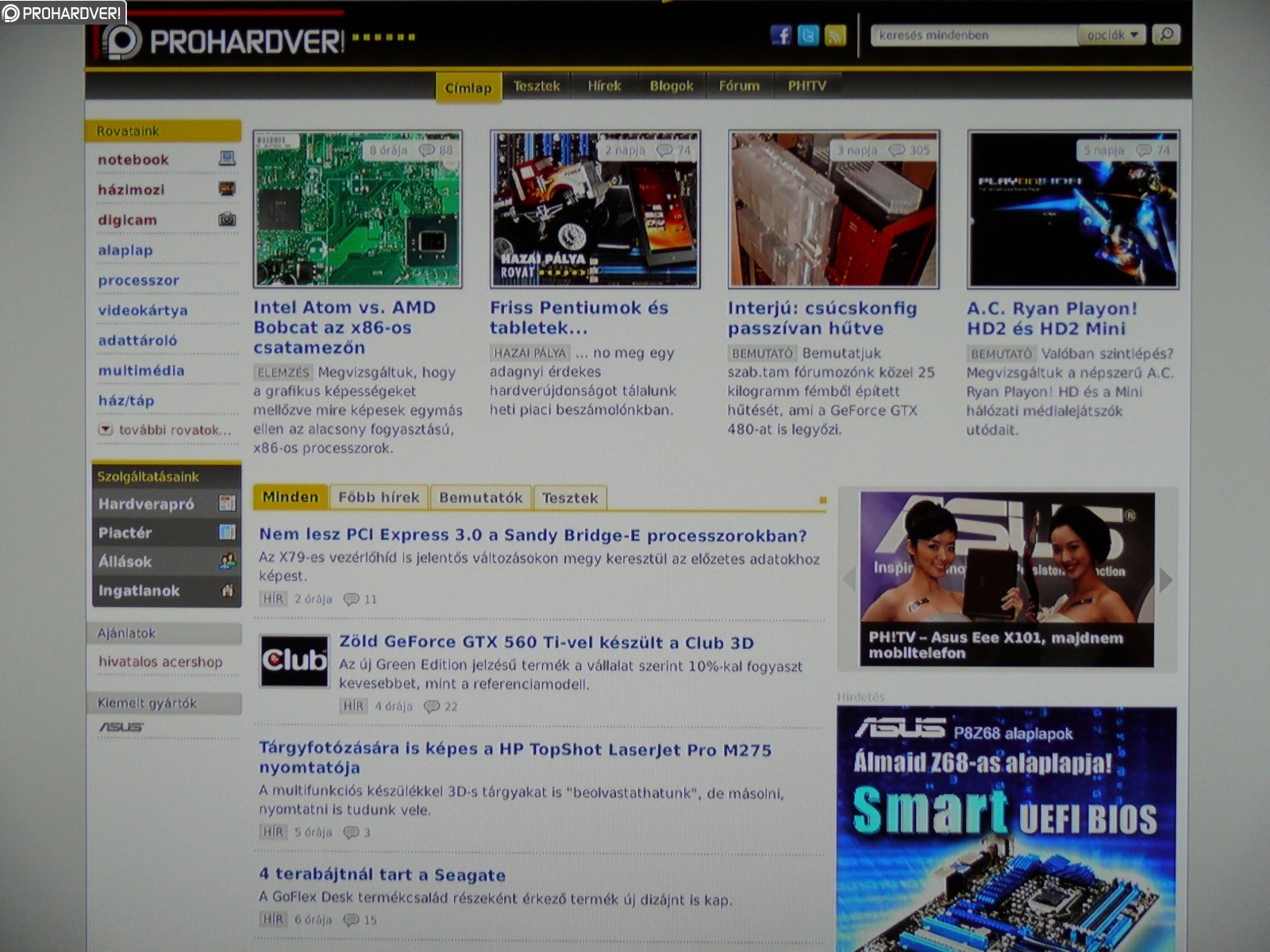Expand további rovatok list
The image size is (1270, 952).
pyautogui.click(x=165, y=430)
